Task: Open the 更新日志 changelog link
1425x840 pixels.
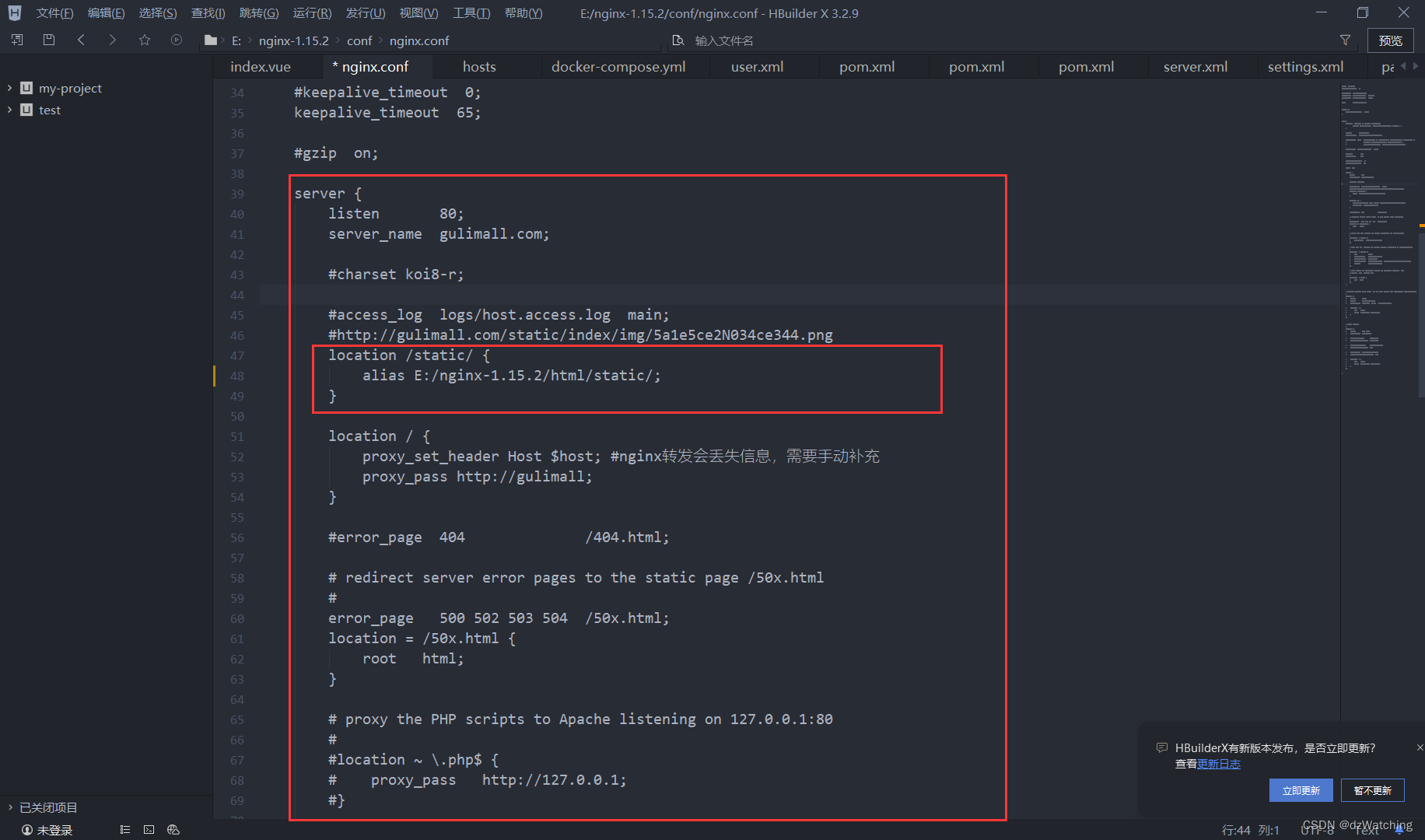Action: tap(1218, 764)
